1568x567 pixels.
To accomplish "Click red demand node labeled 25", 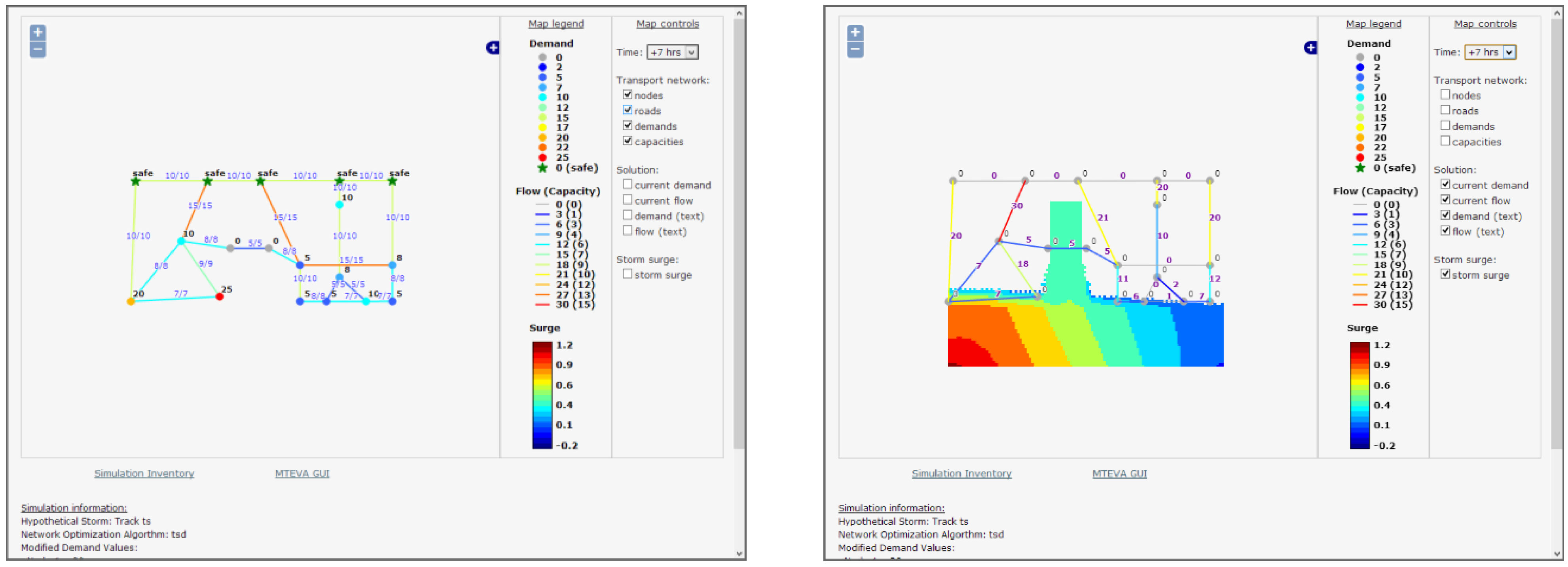I will click(220, 297).
